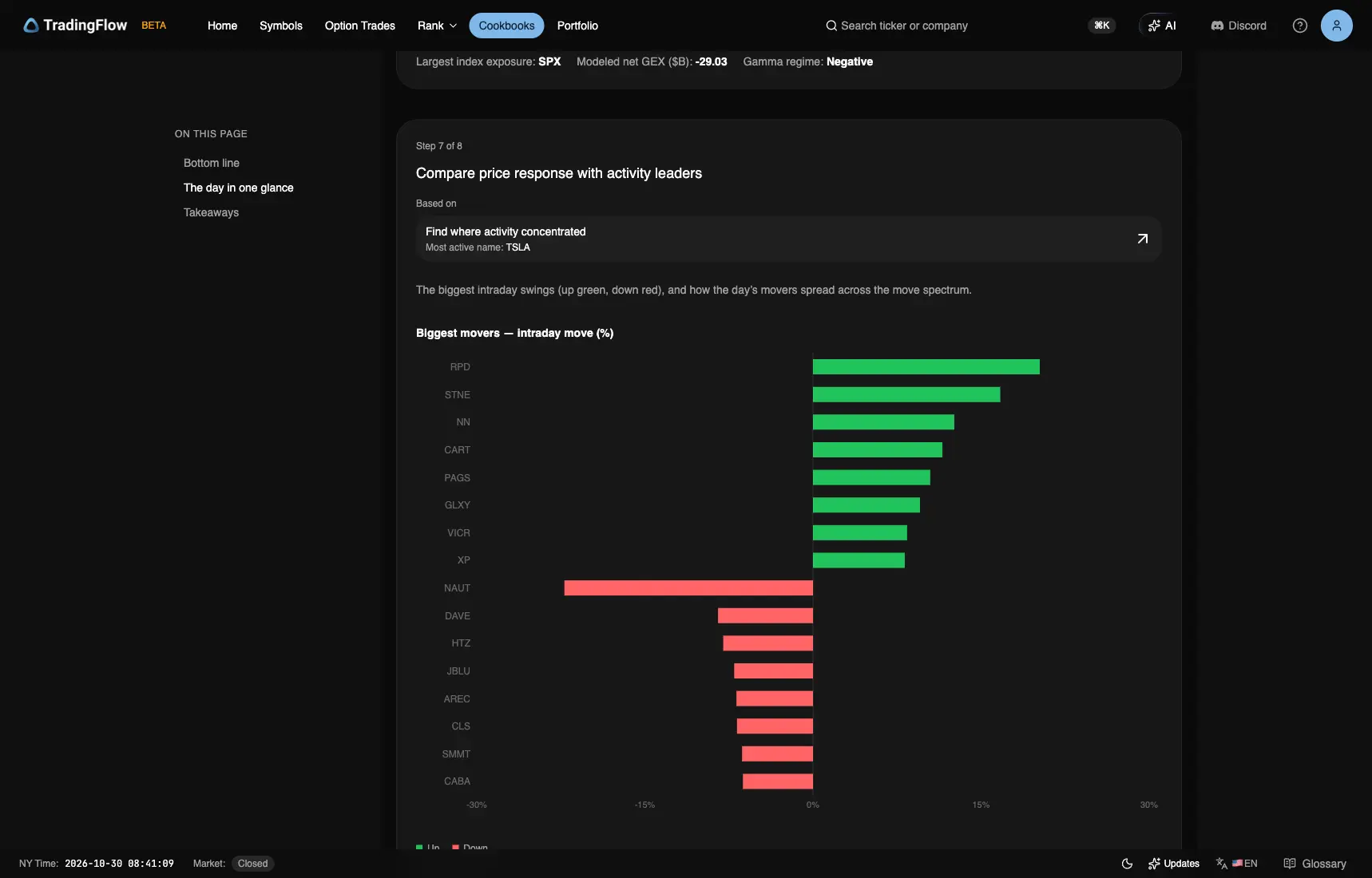
Task: Expand the Rank dropdown menu
Action: click(437, 26)
